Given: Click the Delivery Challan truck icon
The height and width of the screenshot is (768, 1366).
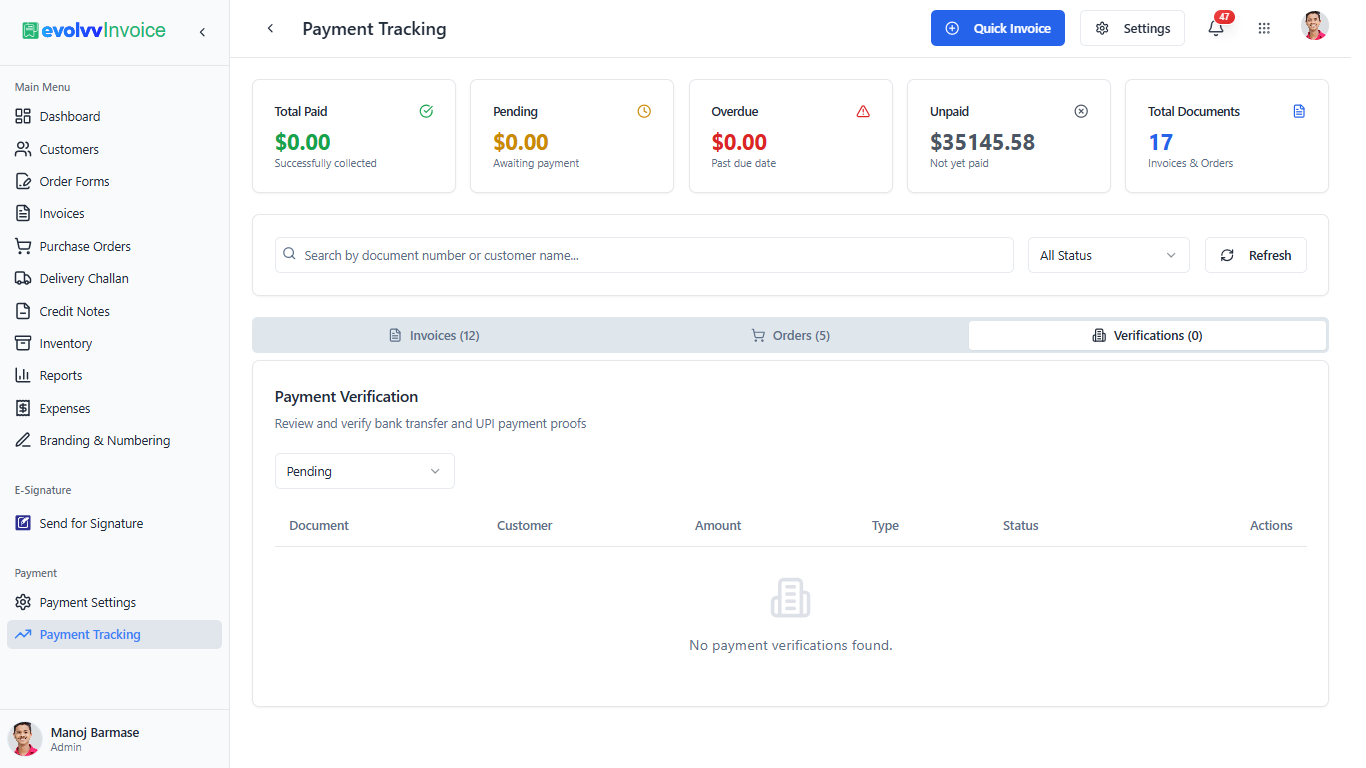Looking at the screenshot, I should (23, 278).
